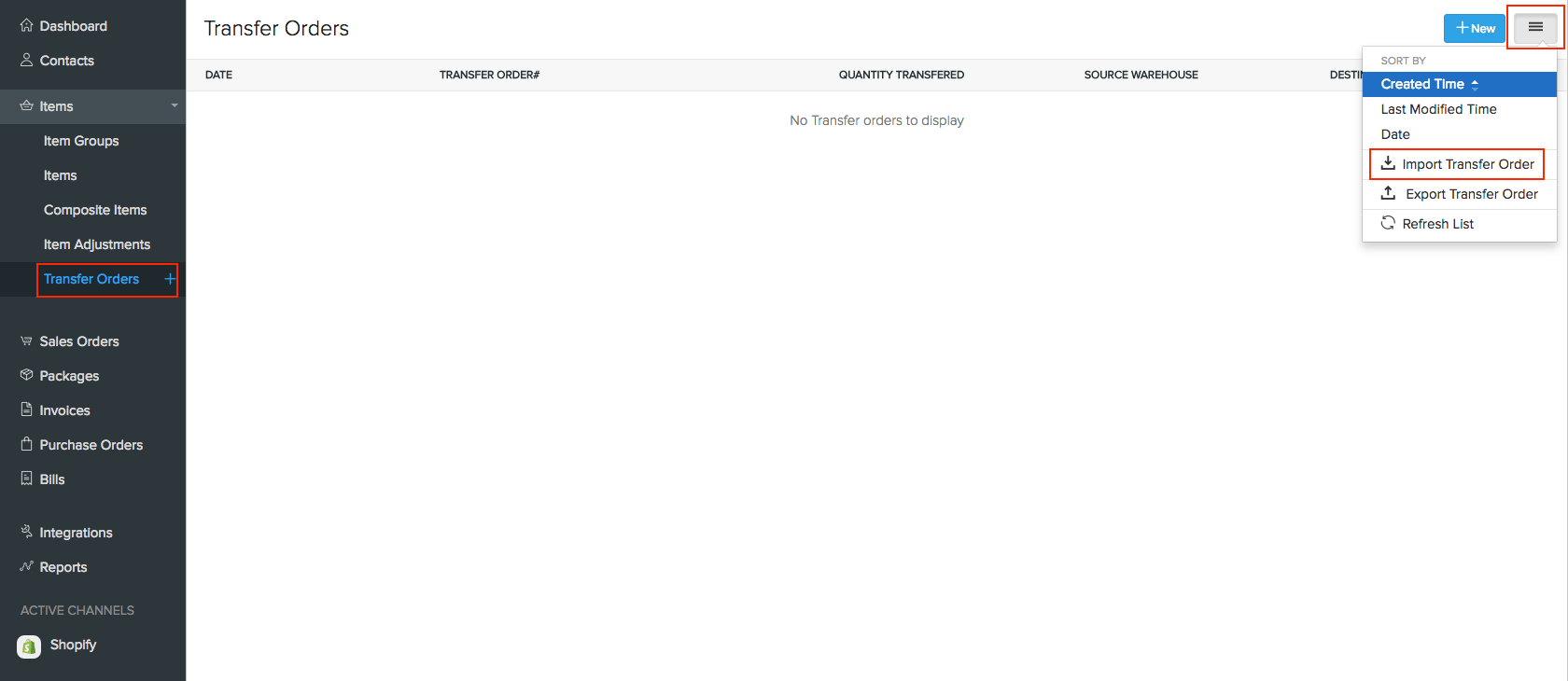
Task: Click Dashboard label in sidebar
Action: pos(73,26)
